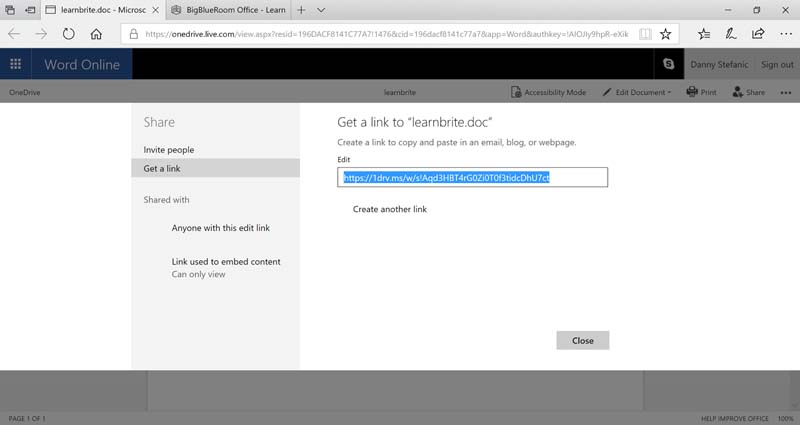
Task: Click the browser share icon
Action: tap(758, 34)
